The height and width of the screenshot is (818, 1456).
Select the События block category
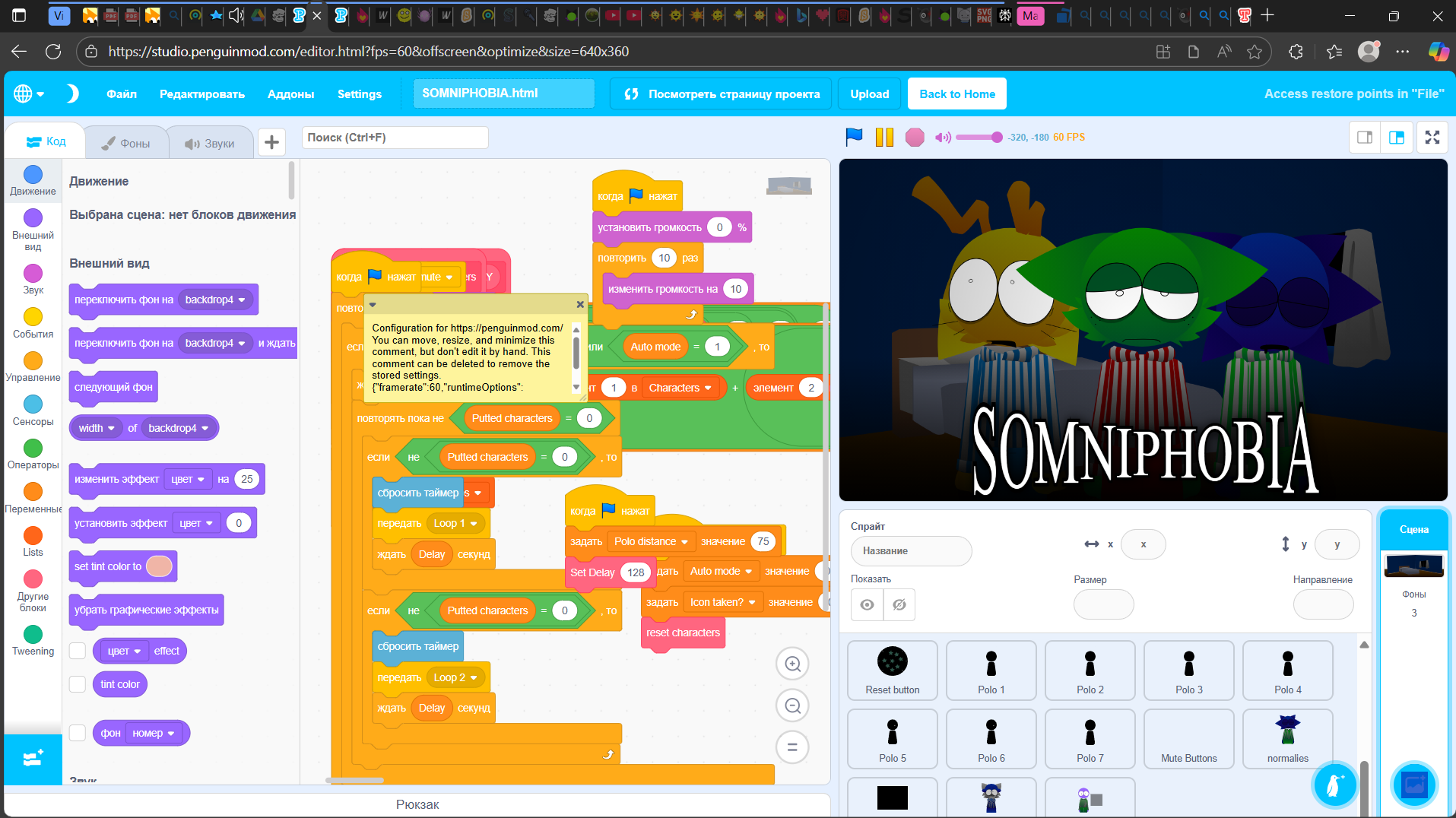point(33,322)
